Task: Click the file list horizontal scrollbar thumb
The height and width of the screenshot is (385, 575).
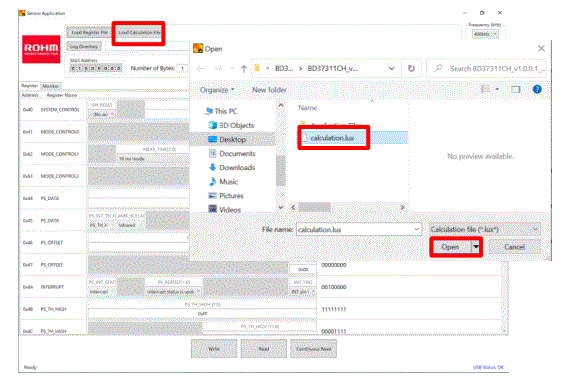Action: point(314,208)
